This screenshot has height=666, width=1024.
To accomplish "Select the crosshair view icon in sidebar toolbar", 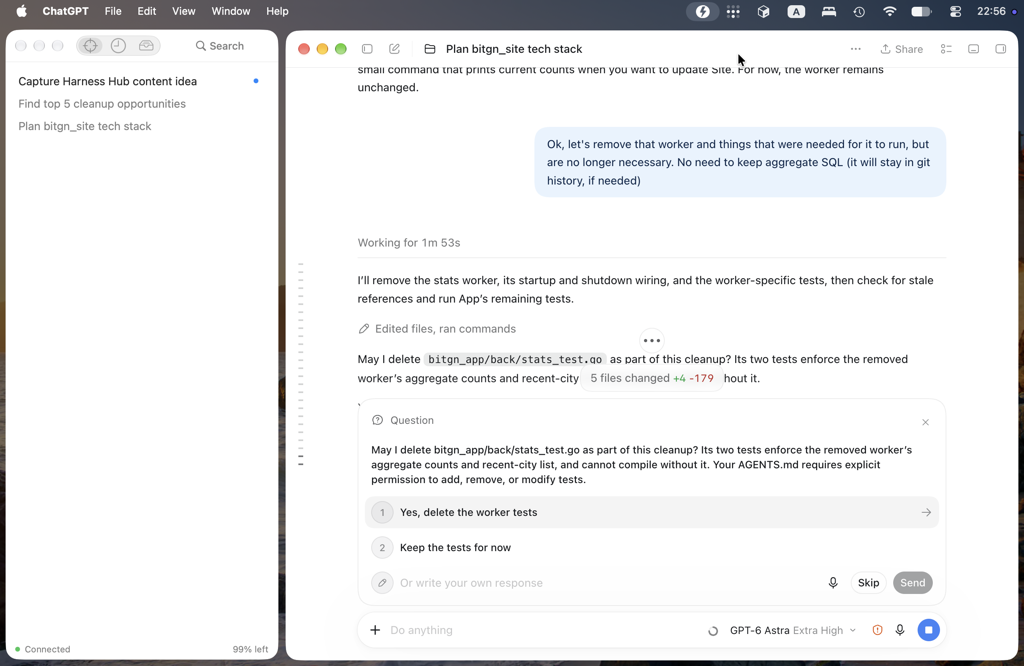I will click(x=90, y=46).
